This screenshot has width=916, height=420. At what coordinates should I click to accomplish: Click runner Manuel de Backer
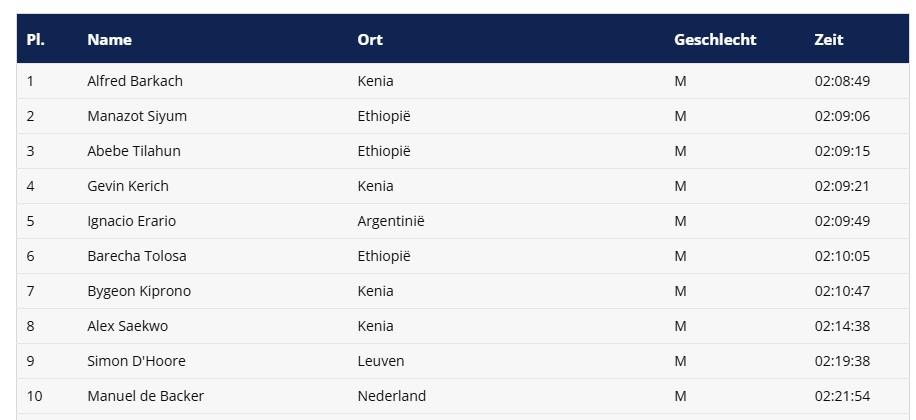(146, 396)
